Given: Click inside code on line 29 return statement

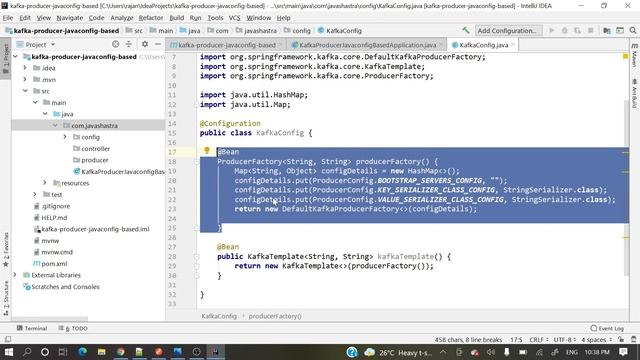Looking at the screenshot, I should click(x=333, y=266).
